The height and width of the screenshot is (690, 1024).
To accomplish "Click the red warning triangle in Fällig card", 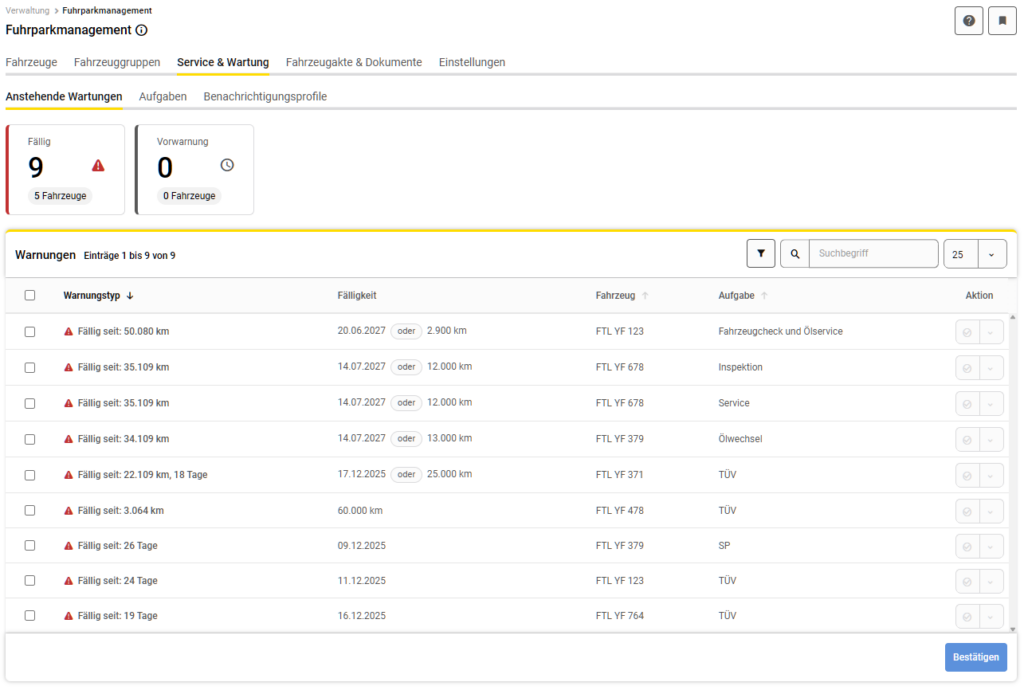I will tap(98, 166).
